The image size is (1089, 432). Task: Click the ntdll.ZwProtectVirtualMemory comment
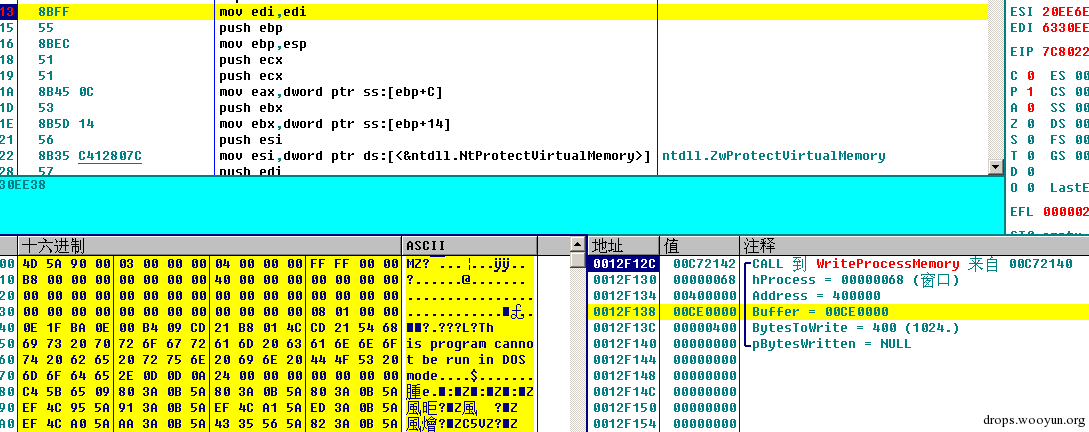click(x=774, y=156)
